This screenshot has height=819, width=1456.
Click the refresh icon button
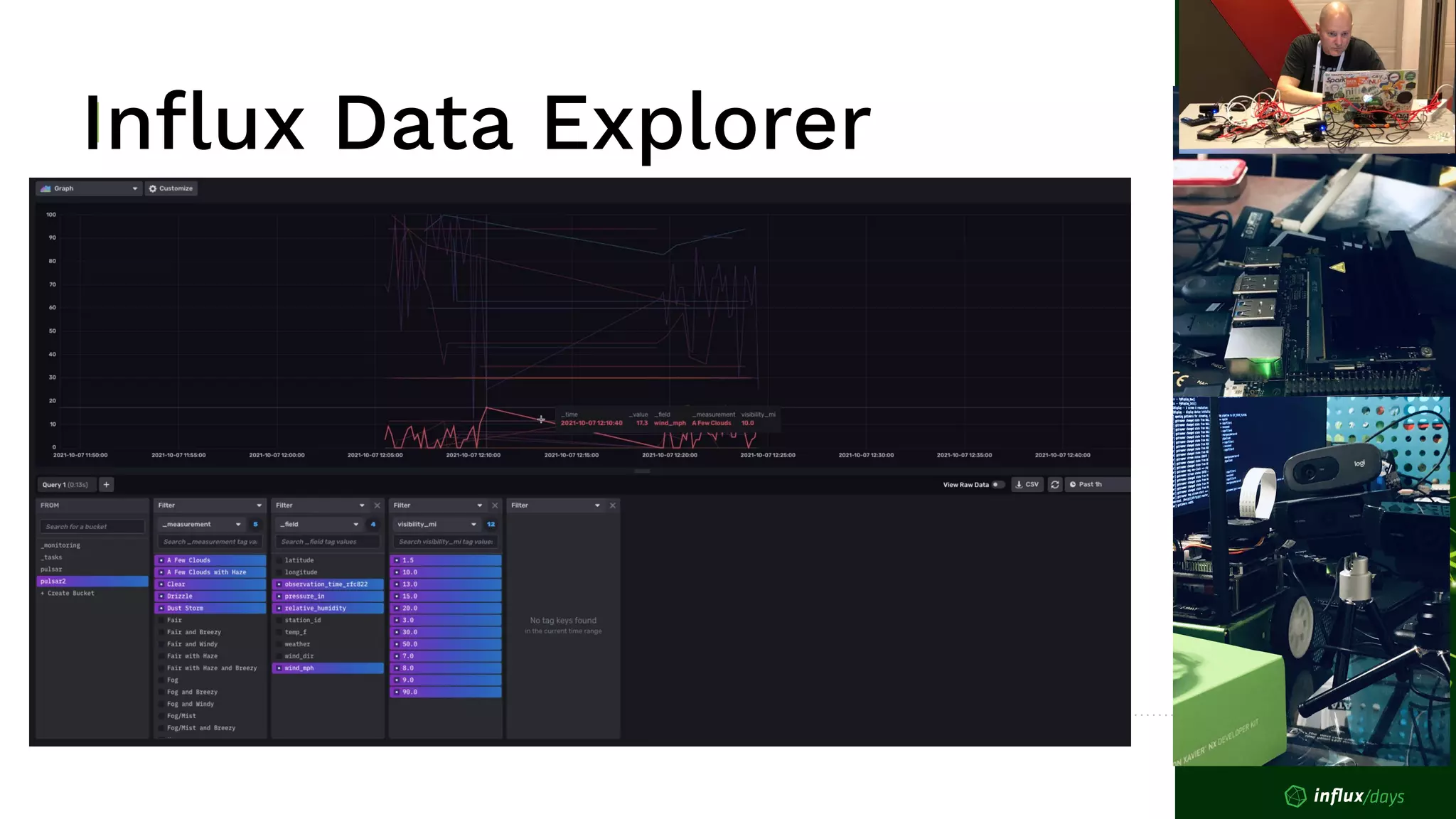(x=1055, y=485)
